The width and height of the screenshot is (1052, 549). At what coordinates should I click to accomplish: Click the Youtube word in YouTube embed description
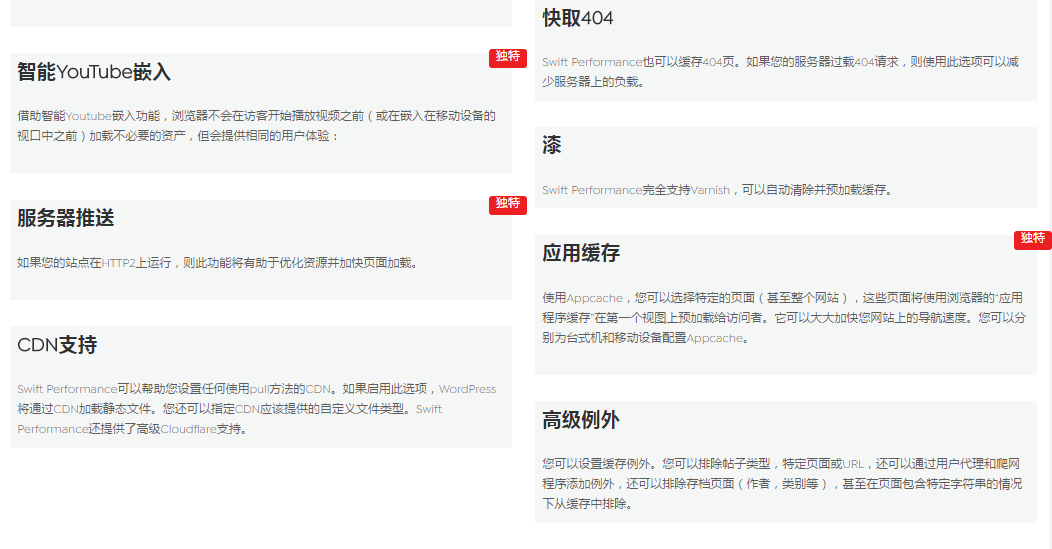pyautogui.click(x=88, y=116)
